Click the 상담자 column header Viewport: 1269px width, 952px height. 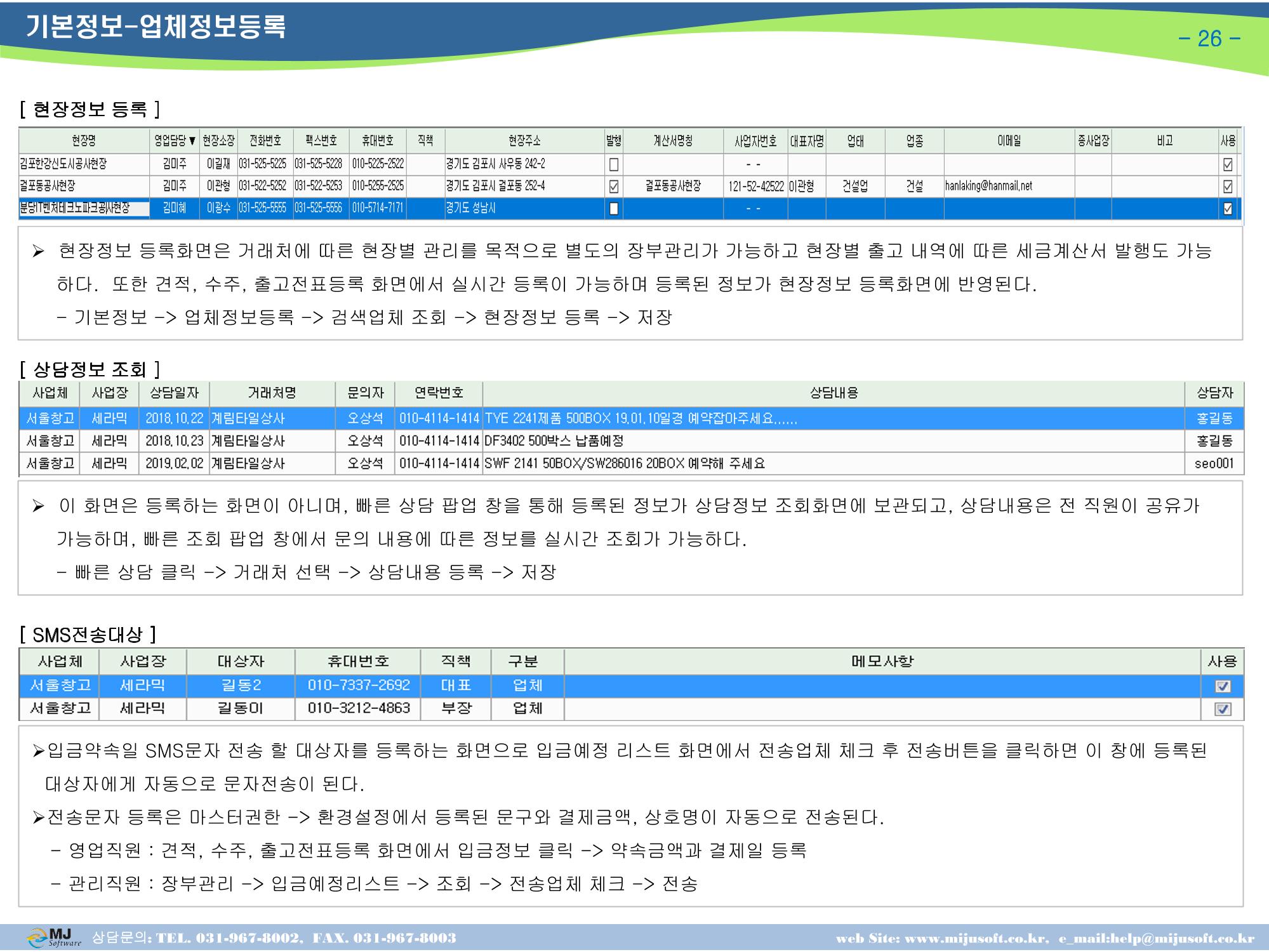1214,393
